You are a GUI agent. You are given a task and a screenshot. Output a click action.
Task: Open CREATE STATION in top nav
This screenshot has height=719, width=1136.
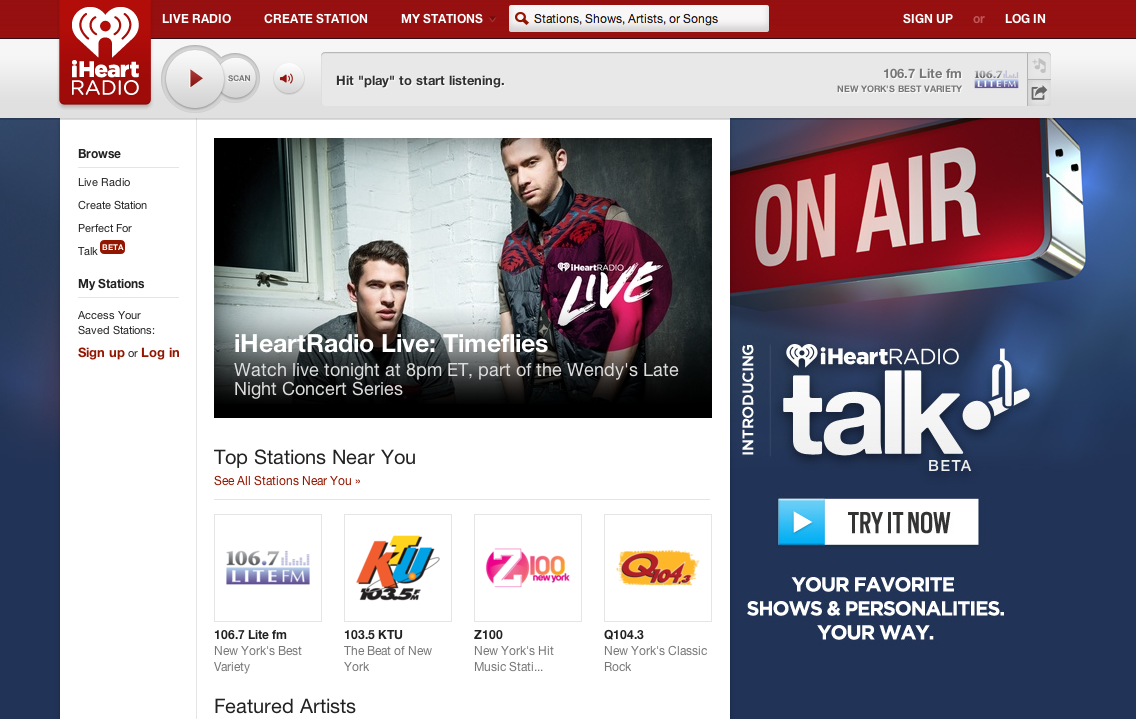(x=316, y=19)
